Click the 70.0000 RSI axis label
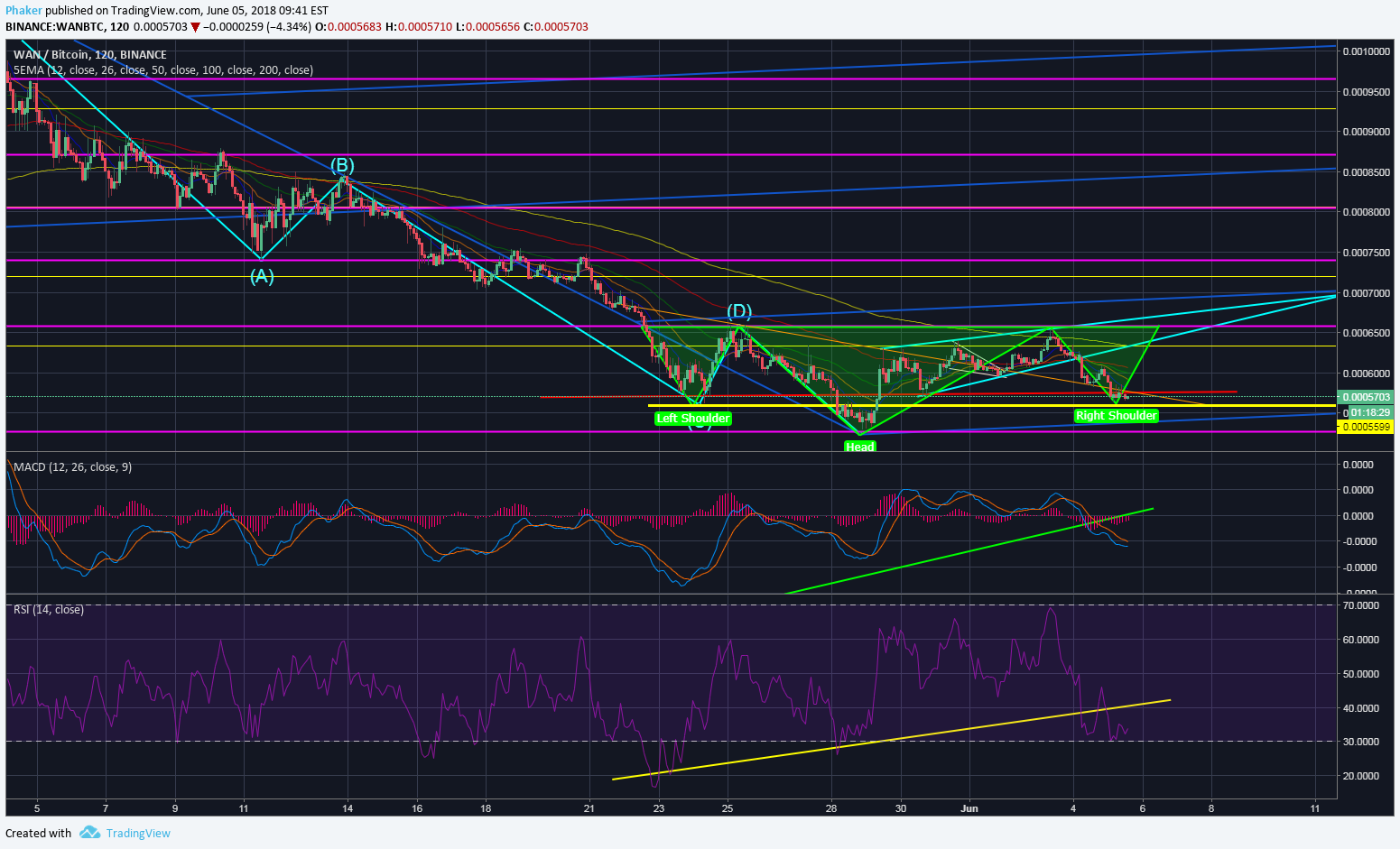 click(x=1361, y=605)
